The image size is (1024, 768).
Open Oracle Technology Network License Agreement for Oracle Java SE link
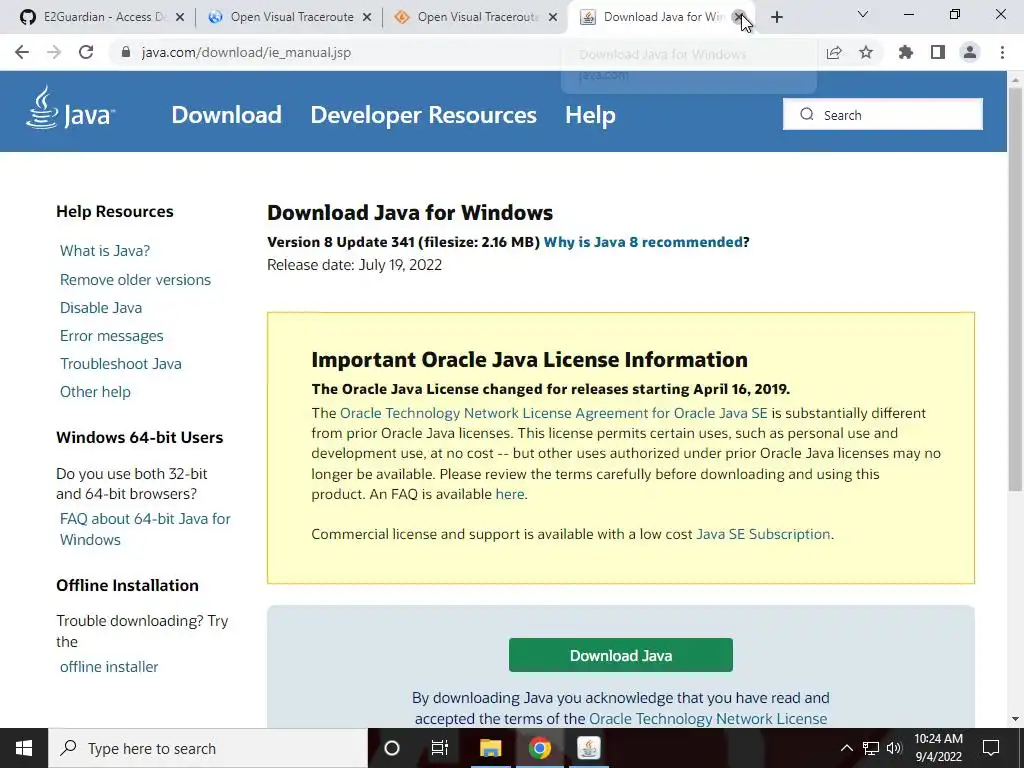(554, 413)
